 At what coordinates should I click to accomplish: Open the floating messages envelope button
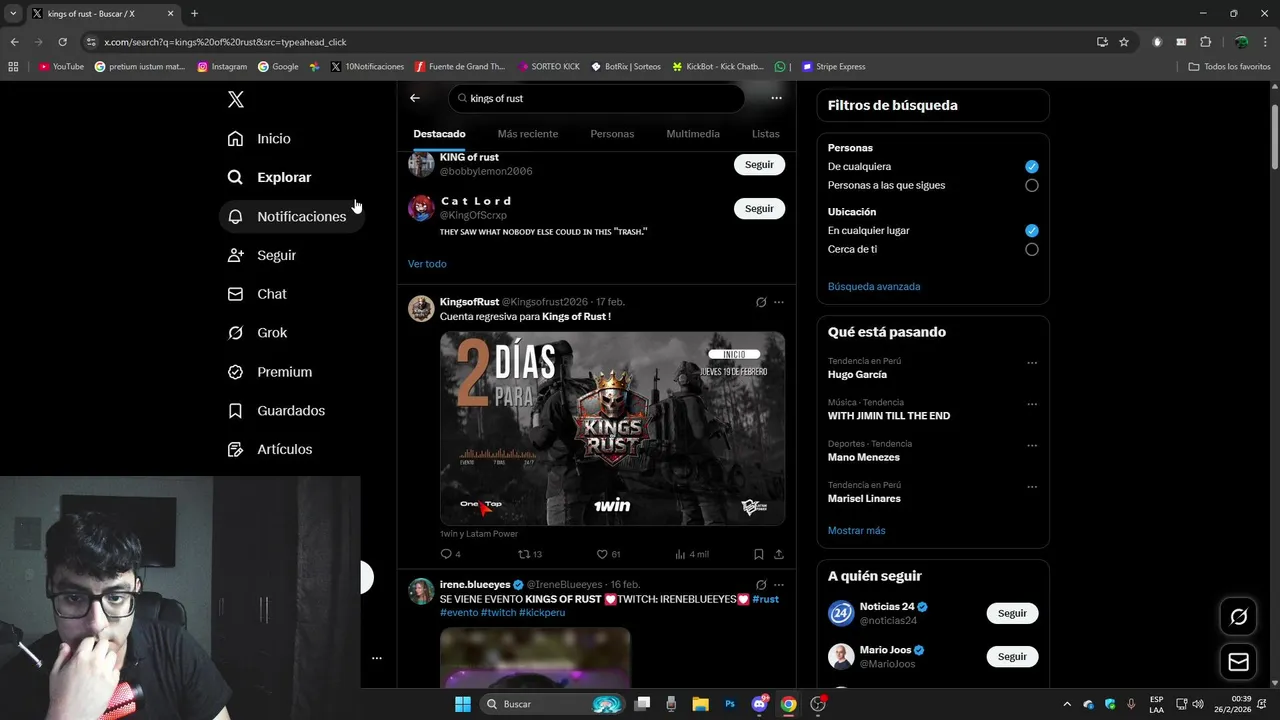click(x=1238, y=662)
